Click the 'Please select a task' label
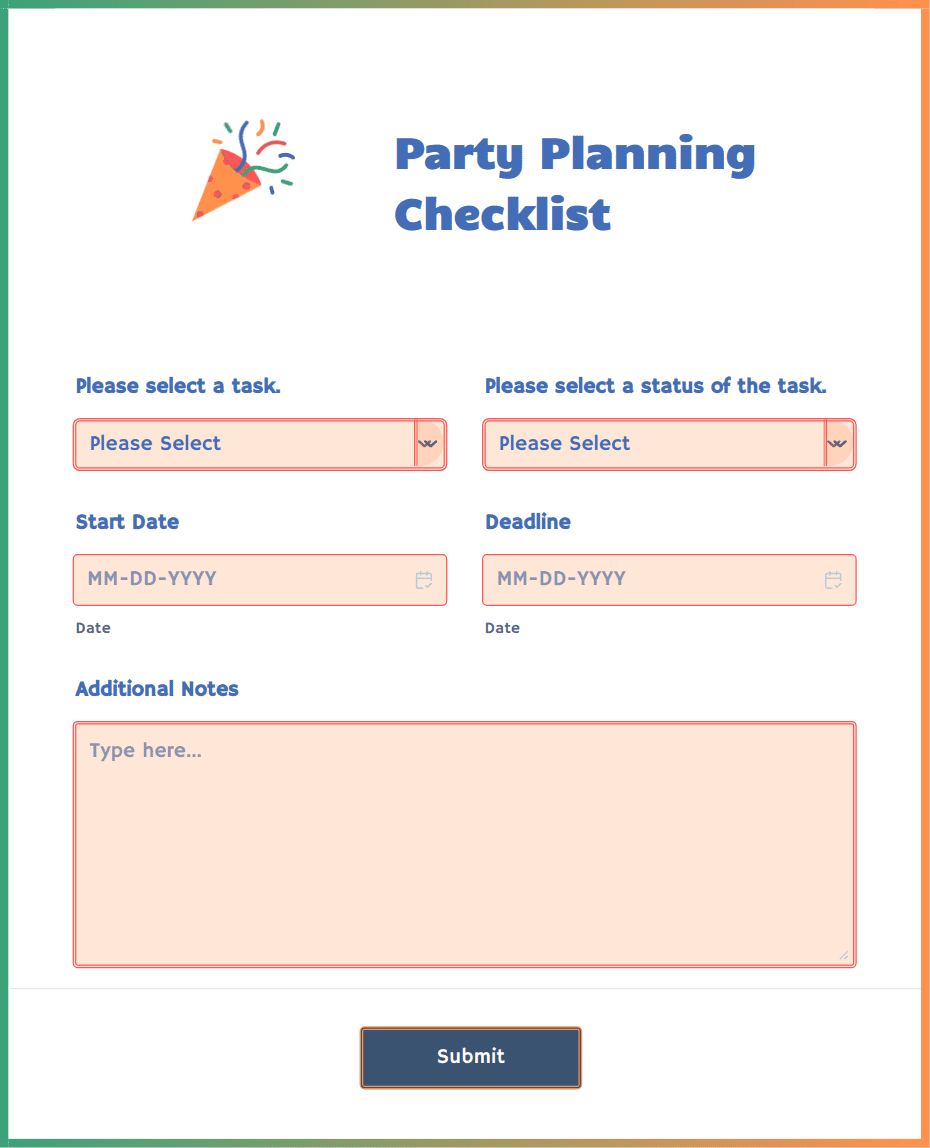 178,386
